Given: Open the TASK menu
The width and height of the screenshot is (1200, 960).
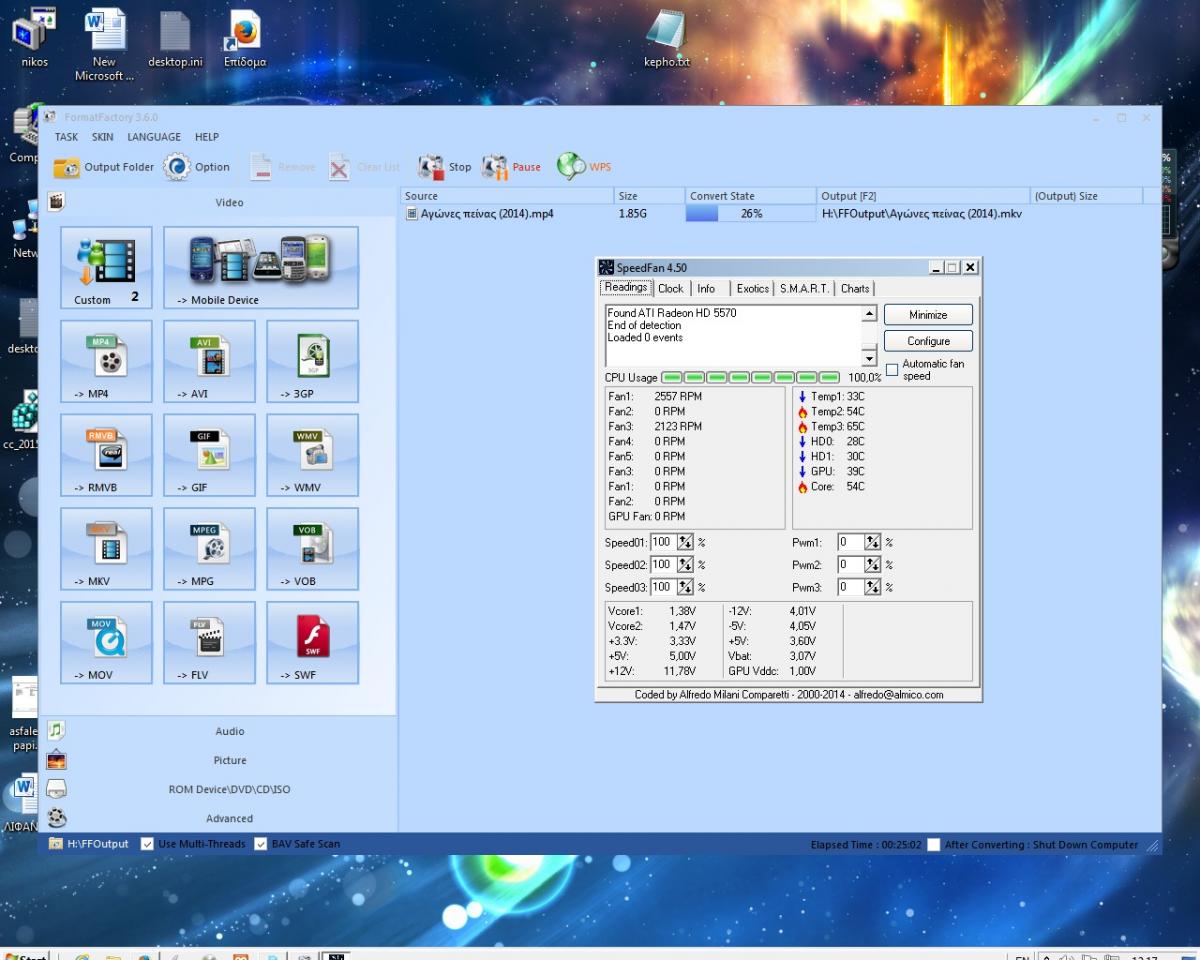Looking at the screenshot, I should (66, 137).
